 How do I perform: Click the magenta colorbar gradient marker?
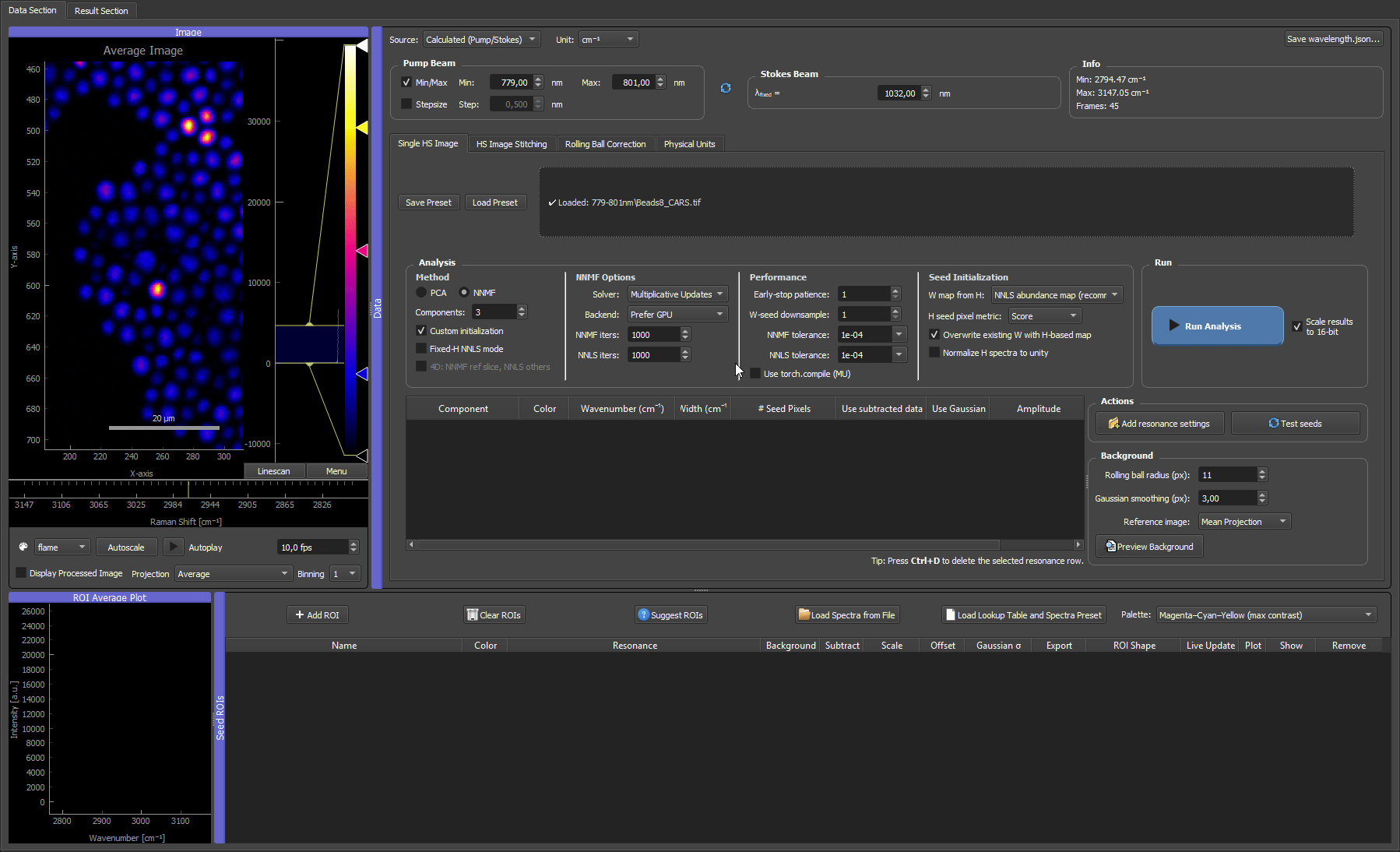coord(362,251)
